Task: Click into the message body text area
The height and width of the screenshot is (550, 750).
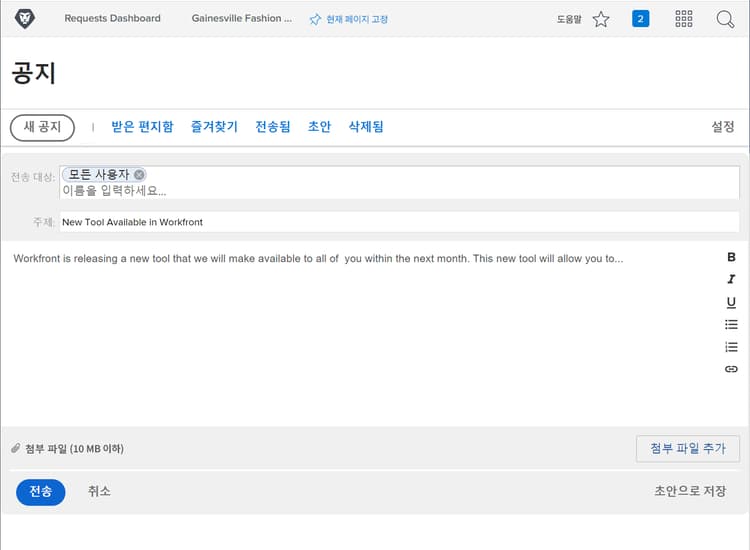Action: click(x=359, y=332)
